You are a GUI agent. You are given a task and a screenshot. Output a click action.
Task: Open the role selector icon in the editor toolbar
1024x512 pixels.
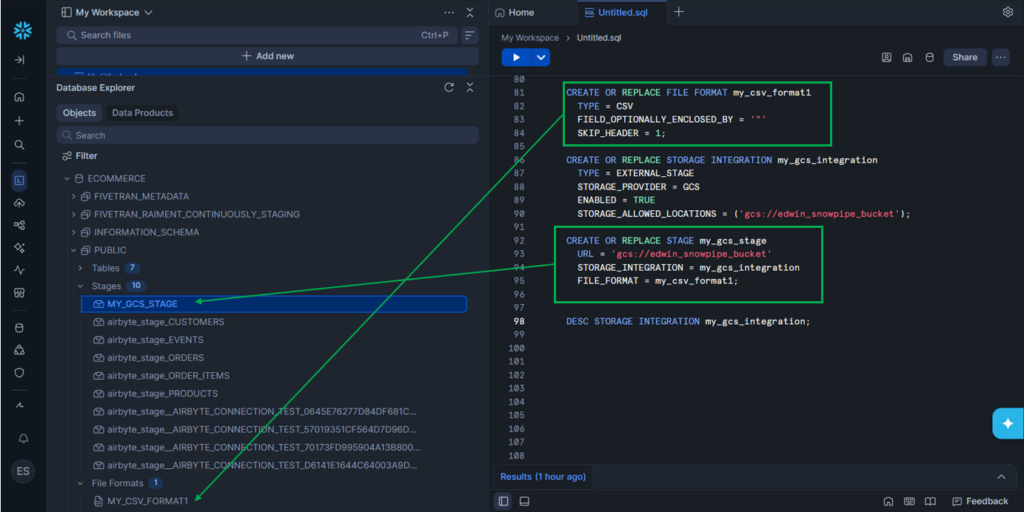[x=886, y=57]
